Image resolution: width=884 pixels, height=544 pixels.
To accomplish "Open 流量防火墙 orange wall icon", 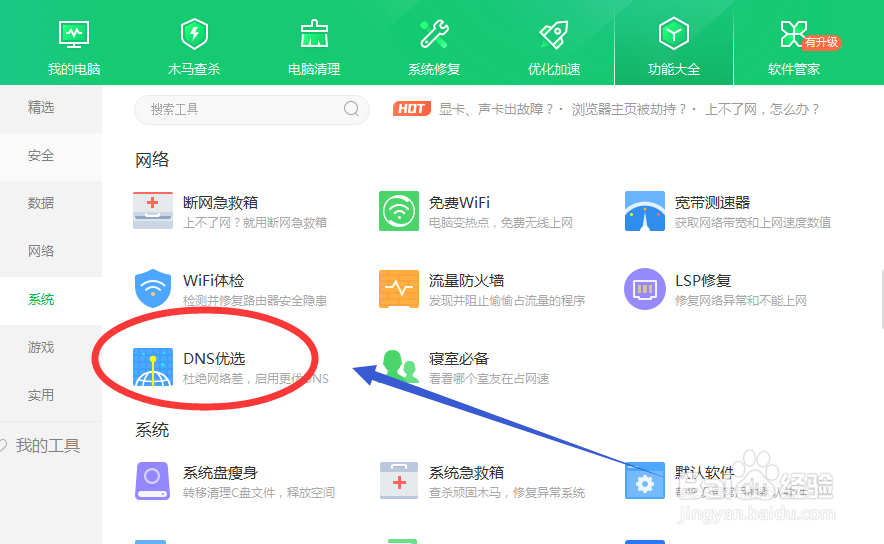I will click(x=399, y=289).
